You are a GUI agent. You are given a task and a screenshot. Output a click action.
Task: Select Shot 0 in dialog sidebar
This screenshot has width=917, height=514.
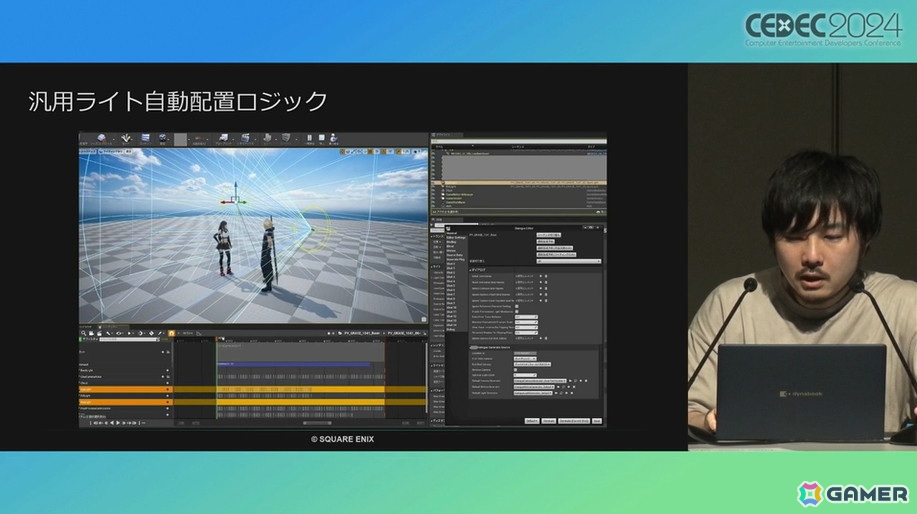(x=451, y=264)
